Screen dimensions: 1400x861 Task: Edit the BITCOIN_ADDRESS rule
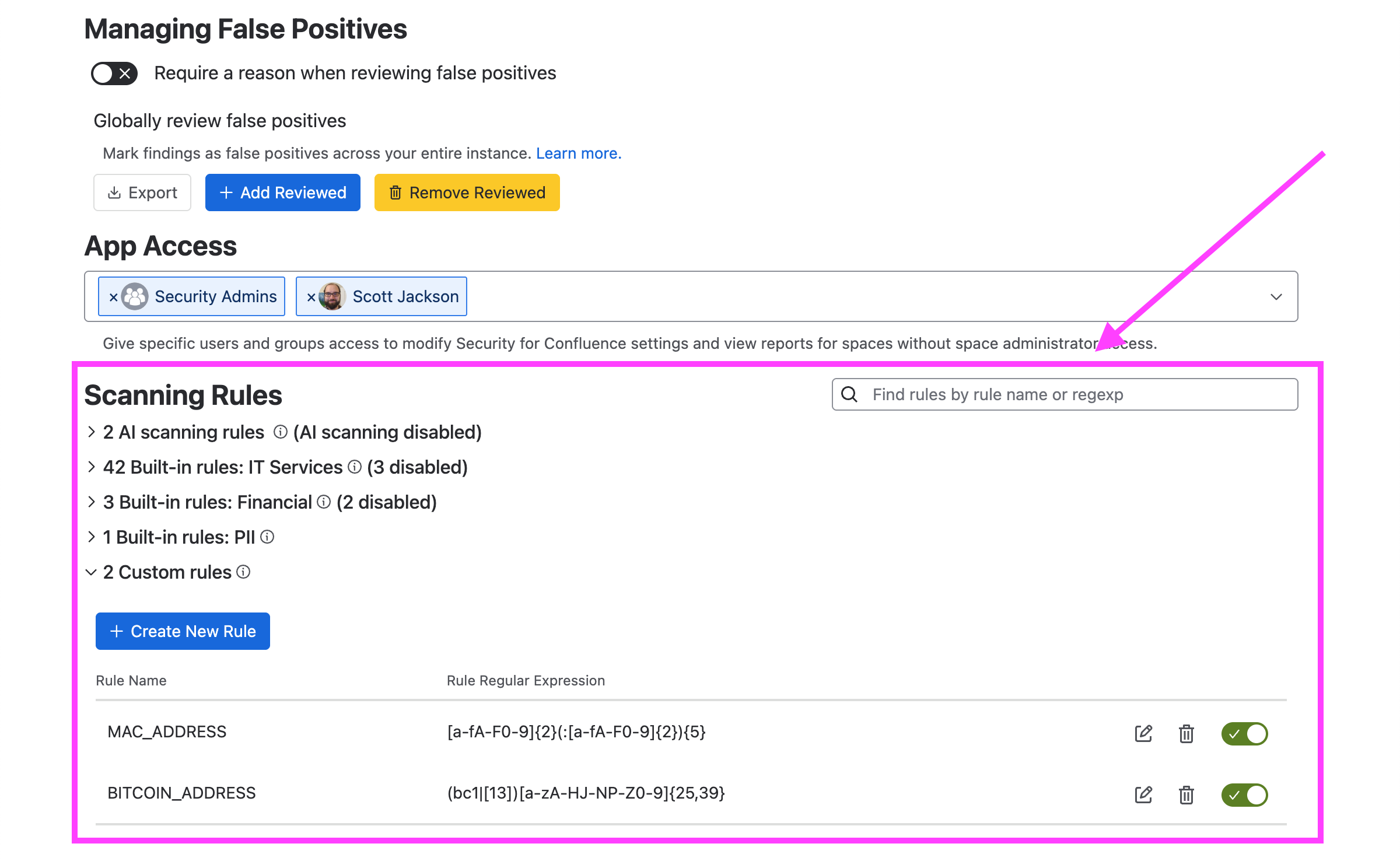[x=1143, y=794]
